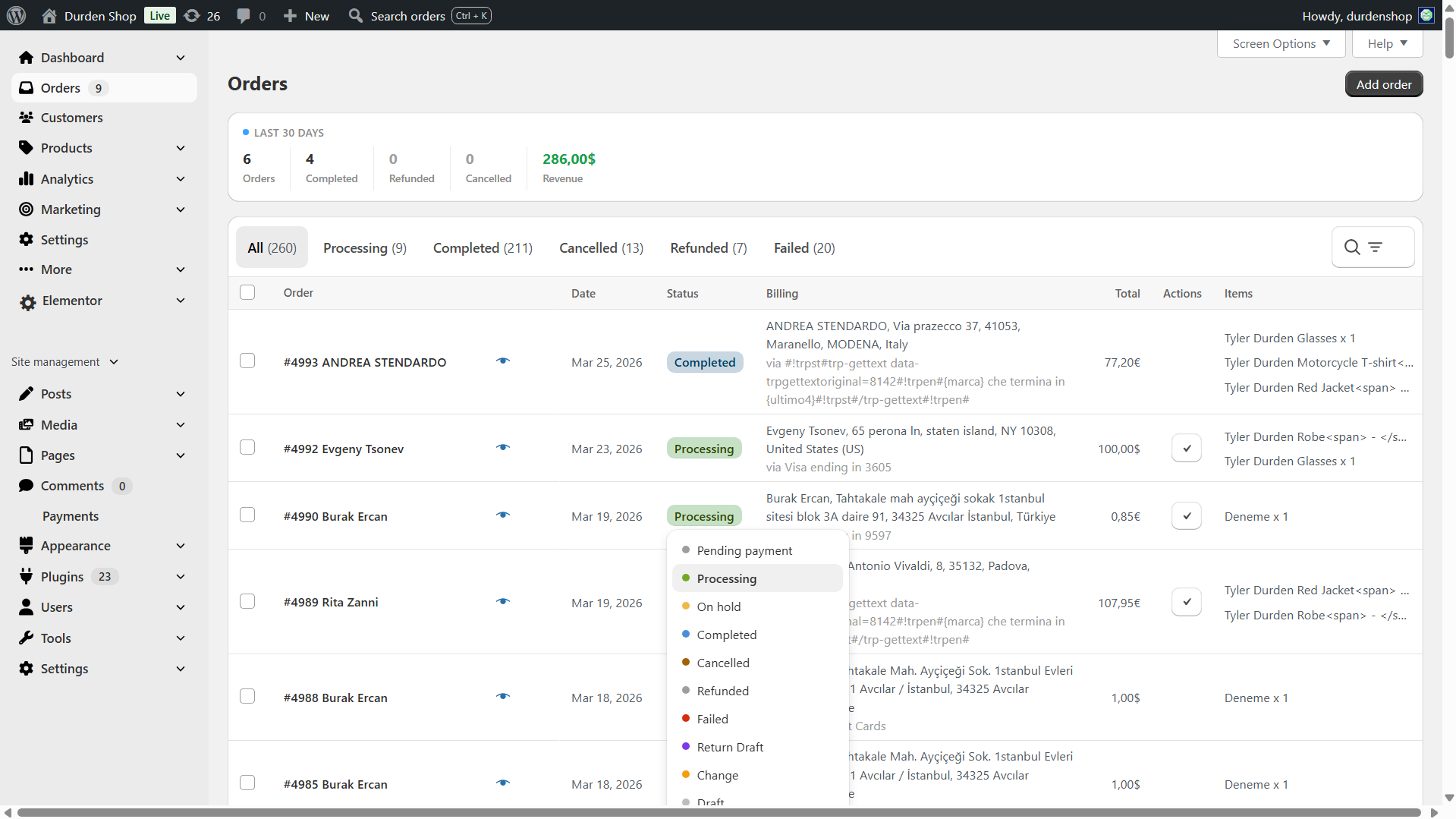Screen dimensions: 1456x819
Task: Mark order #4992 complete with checkmark icon
Action: 1186,449
